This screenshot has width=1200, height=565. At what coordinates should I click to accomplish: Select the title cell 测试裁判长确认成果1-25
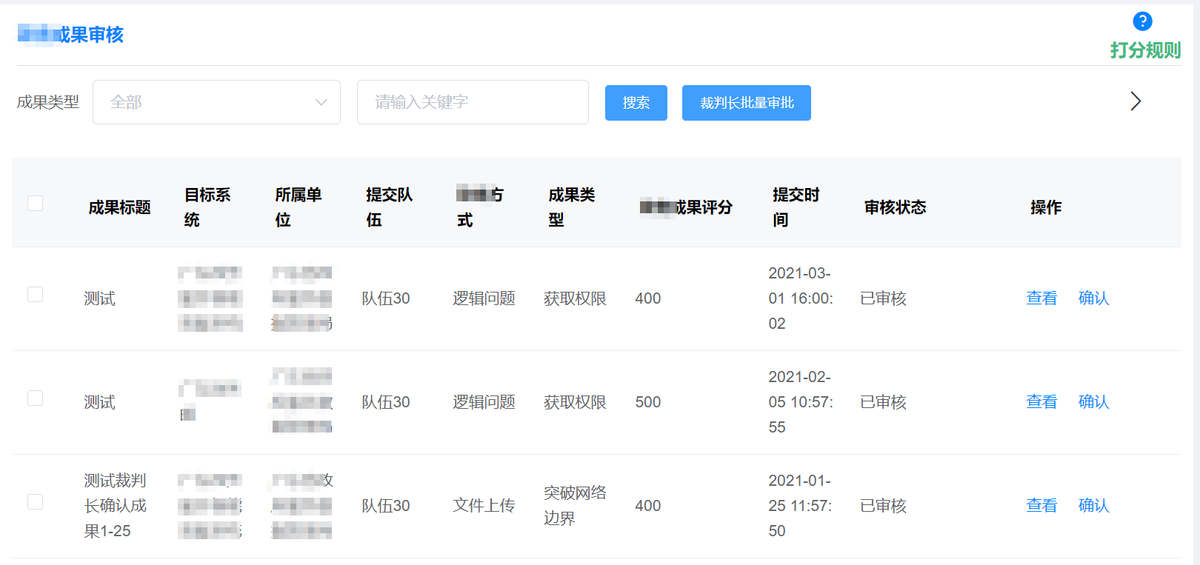(115, 506)
